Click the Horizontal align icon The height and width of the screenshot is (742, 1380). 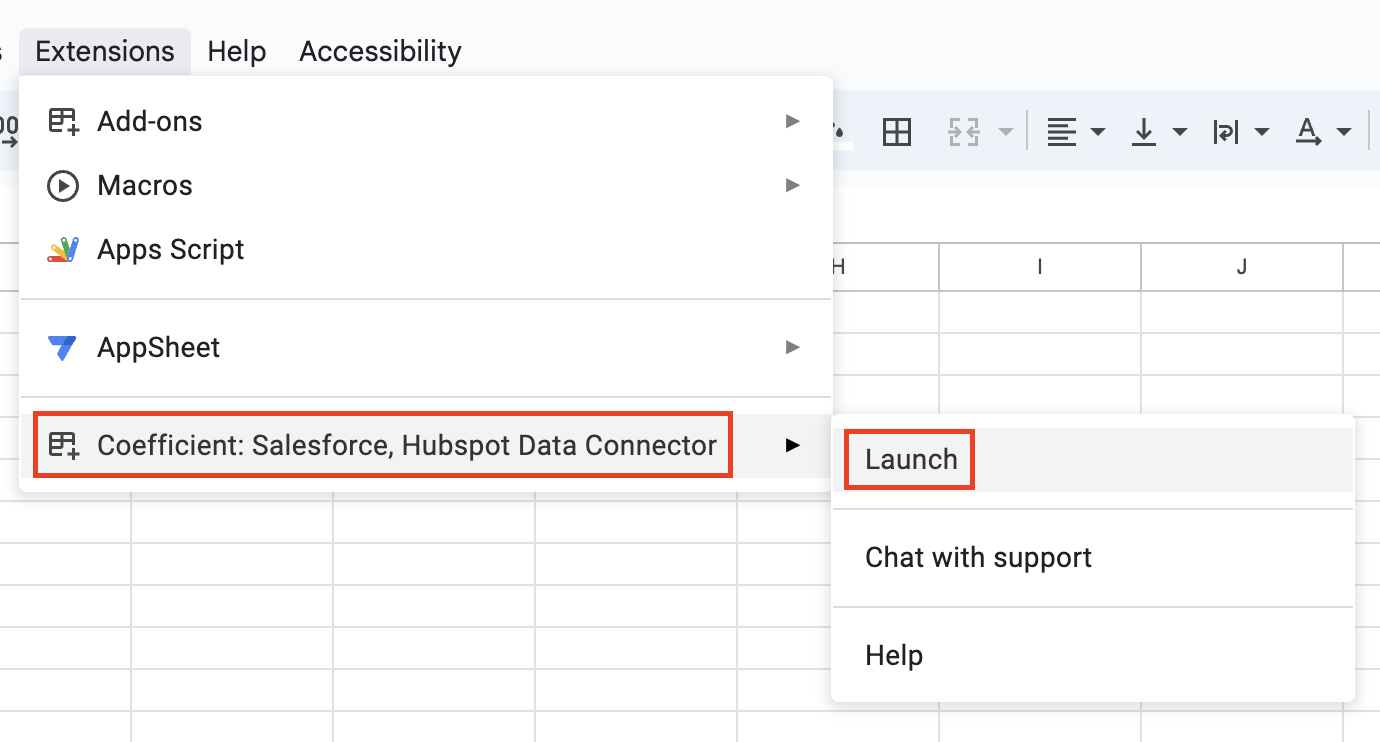click(1062, 132)
